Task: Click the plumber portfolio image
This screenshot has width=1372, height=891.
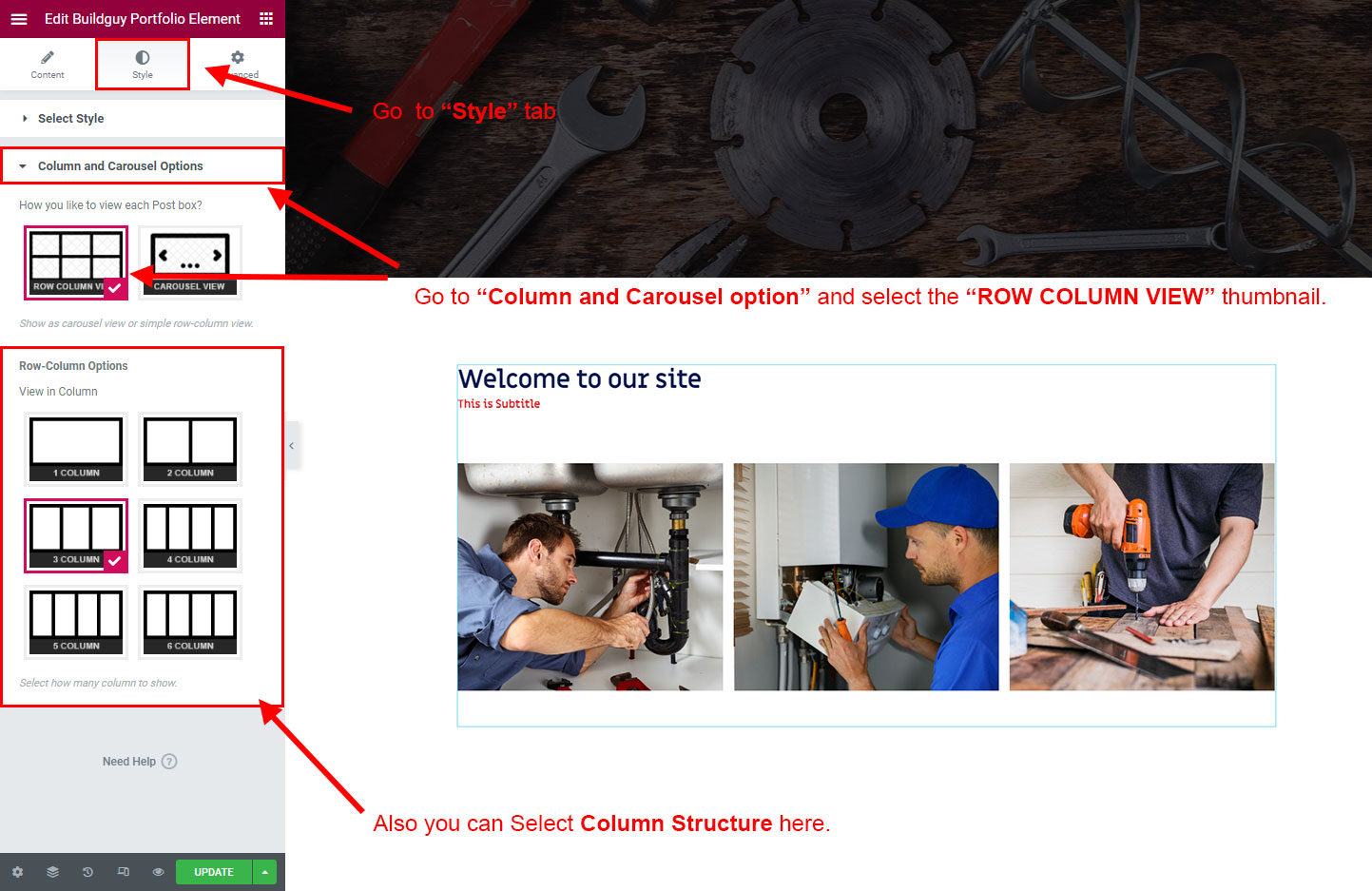Action: coord(590,577)
